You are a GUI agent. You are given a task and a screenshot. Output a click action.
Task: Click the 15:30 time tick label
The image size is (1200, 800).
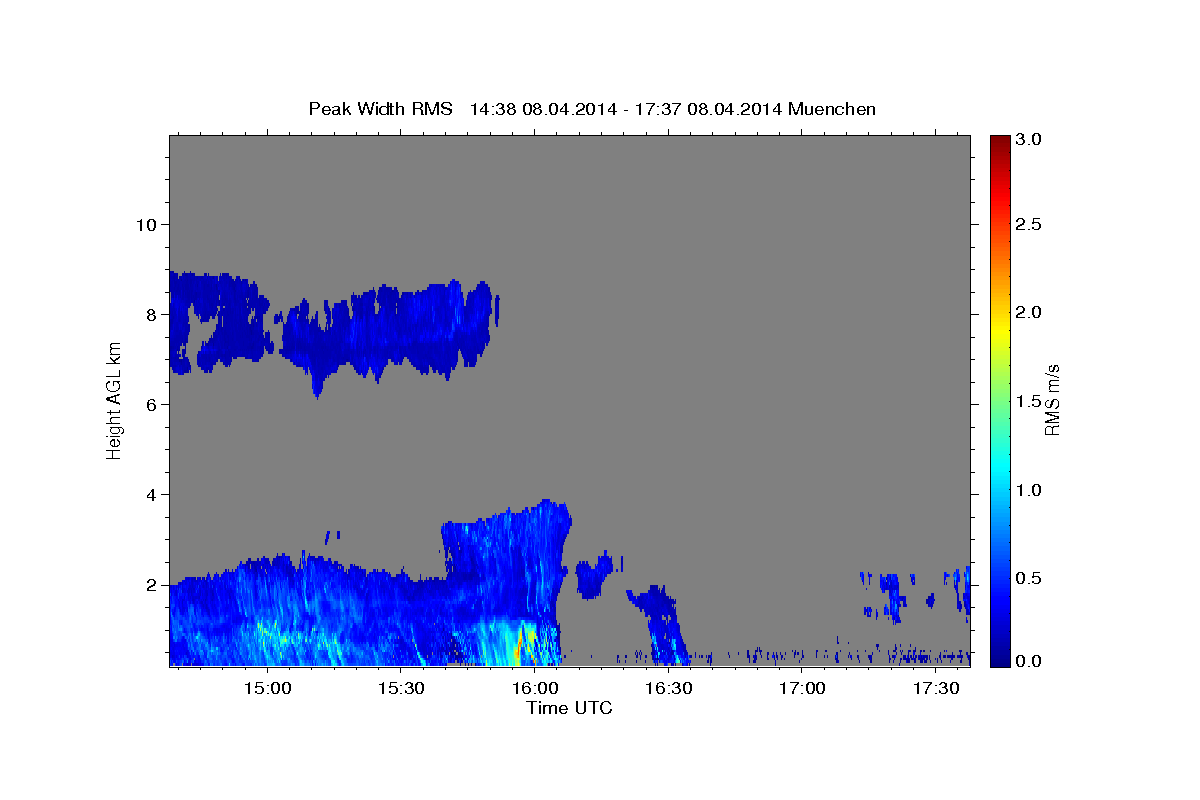coord(401,688)
